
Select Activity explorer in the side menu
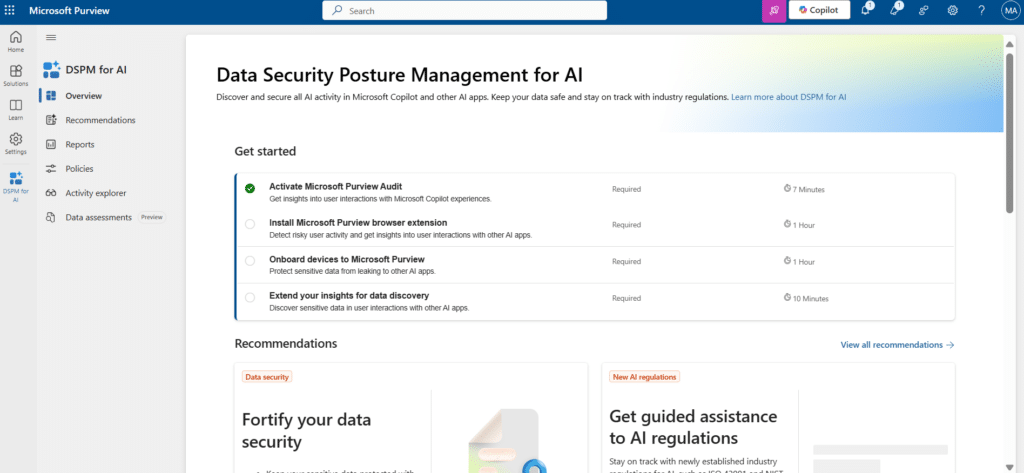[x=96, y=193]
